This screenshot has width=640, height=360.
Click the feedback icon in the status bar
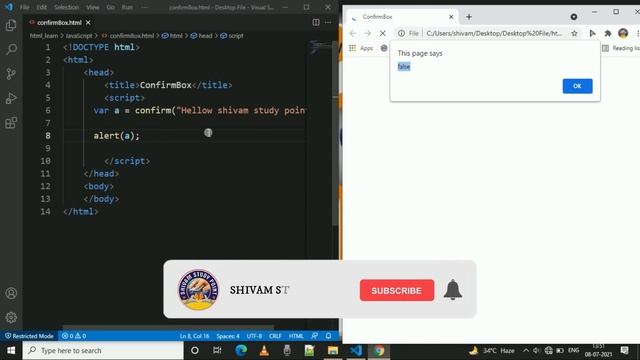[x=314, y=336]
